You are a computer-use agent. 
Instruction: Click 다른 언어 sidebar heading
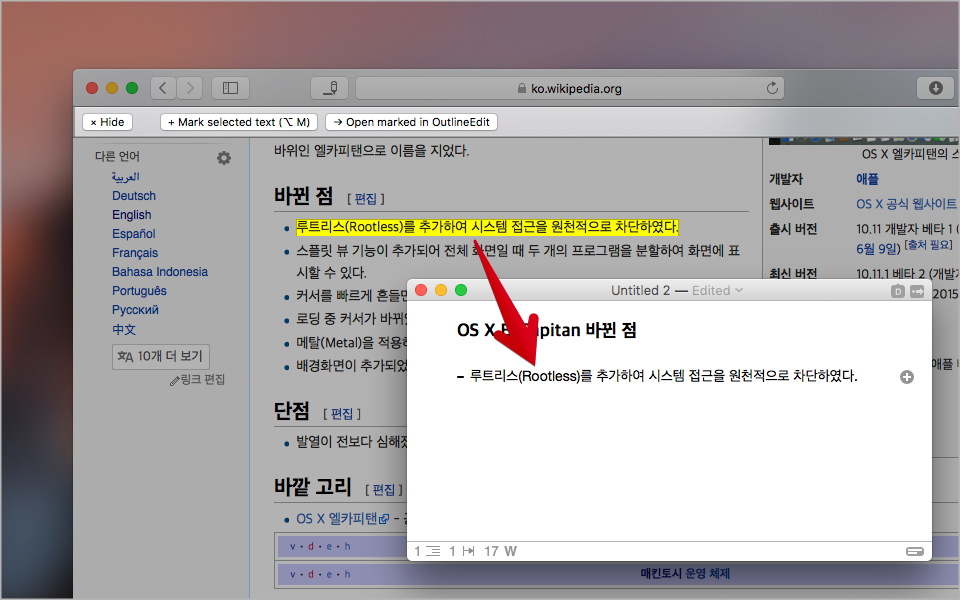[117, 156]
